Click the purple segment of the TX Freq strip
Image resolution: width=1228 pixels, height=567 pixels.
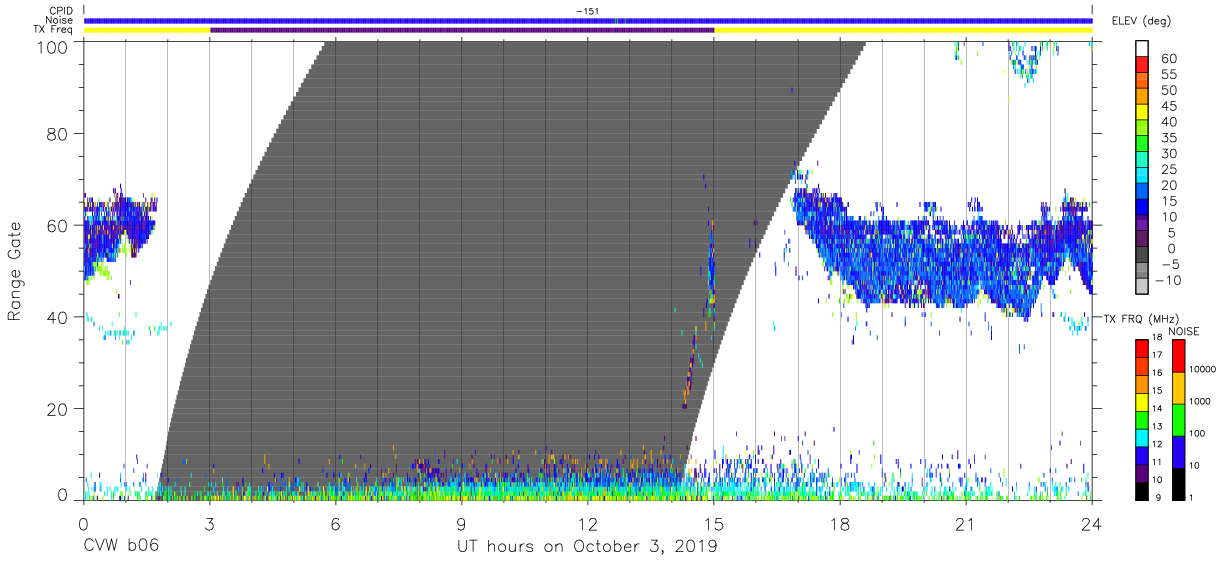click(x=462, y=30)
